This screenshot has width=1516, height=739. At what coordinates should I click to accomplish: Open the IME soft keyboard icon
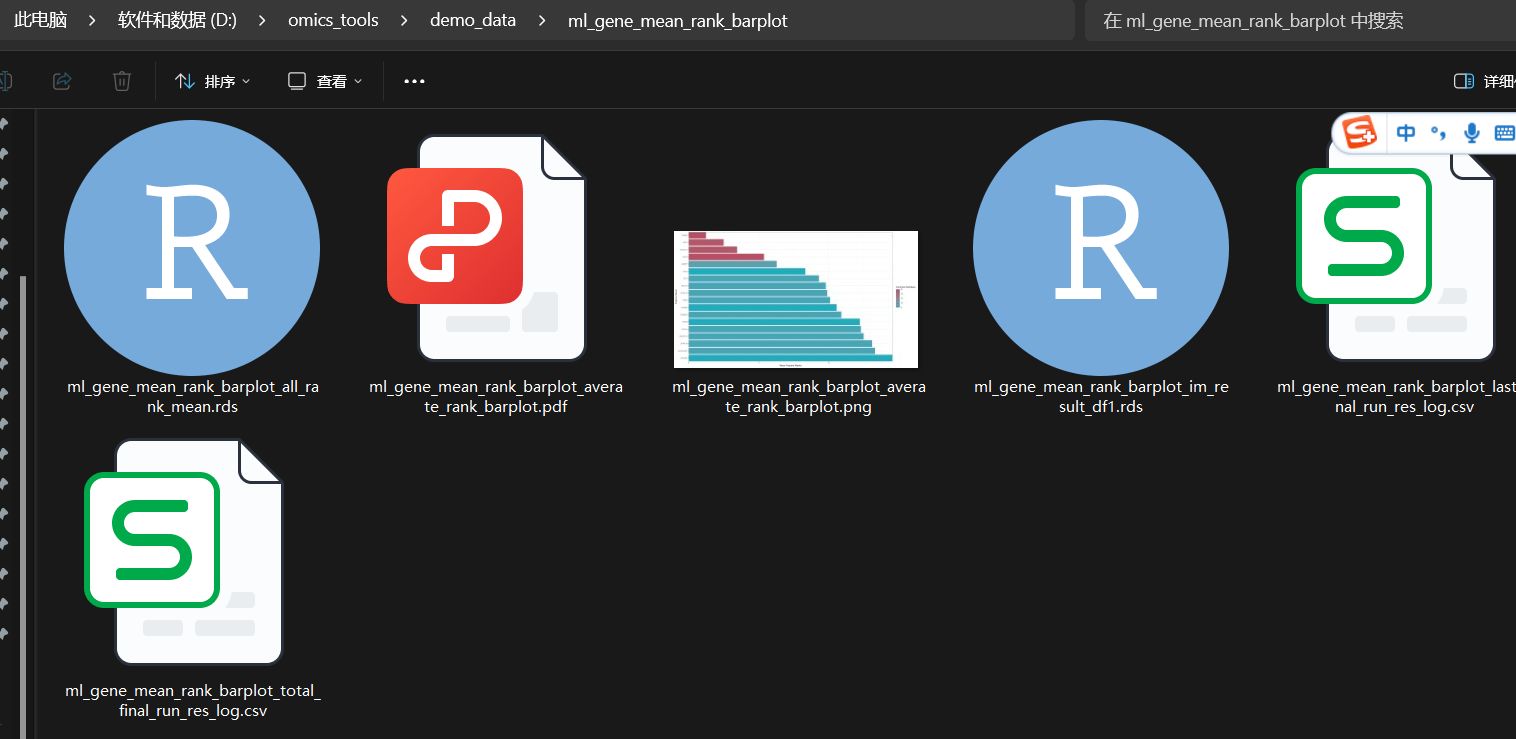(x=1504, y=132)
